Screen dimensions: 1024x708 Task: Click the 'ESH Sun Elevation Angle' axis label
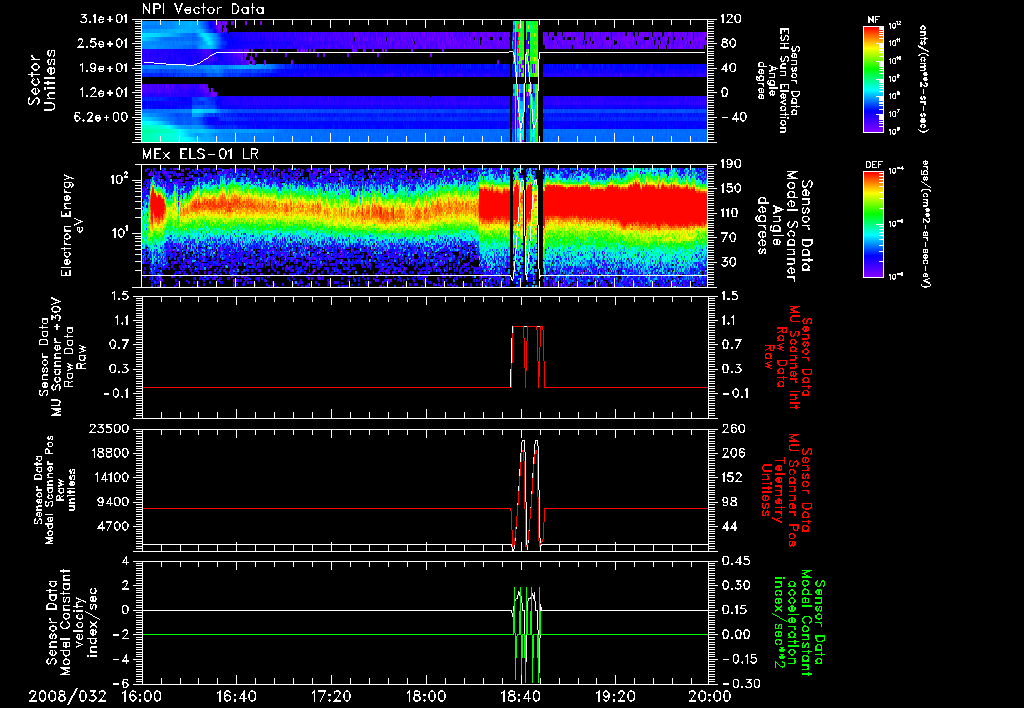pos(778,80)
